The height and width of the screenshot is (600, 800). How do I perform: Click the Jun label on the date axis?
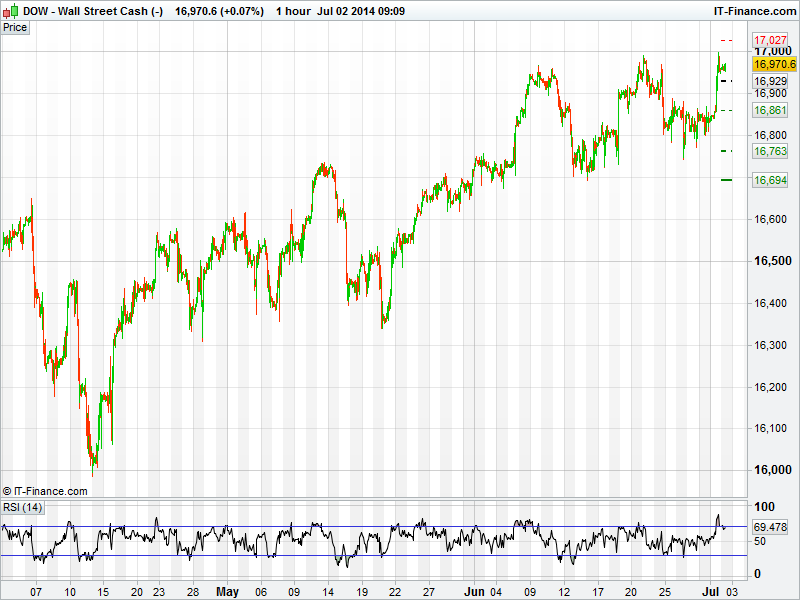point(474,592)
